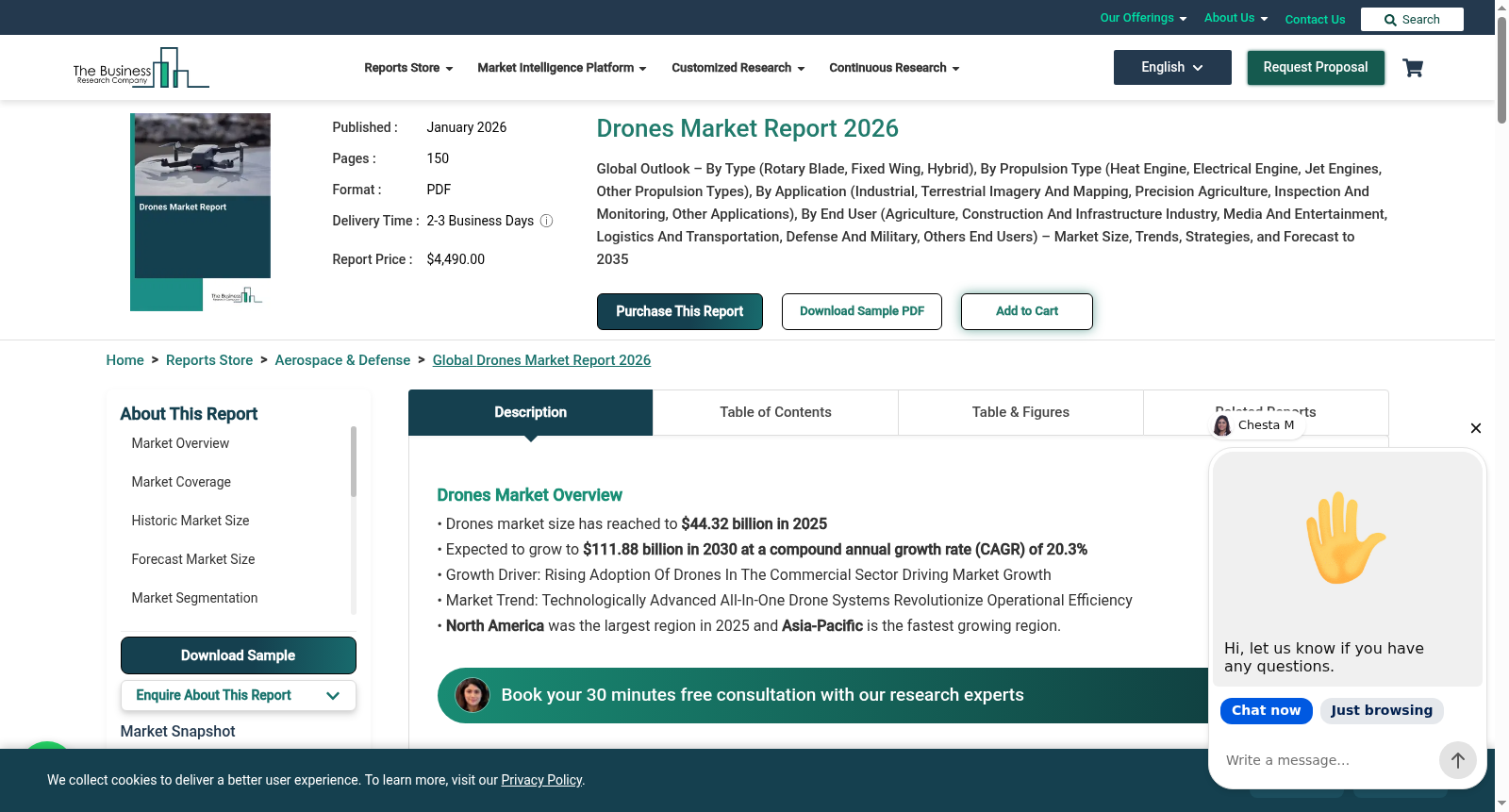Open Continuous Research menu
Screen dimensions: 1509x812
[894, 68]
